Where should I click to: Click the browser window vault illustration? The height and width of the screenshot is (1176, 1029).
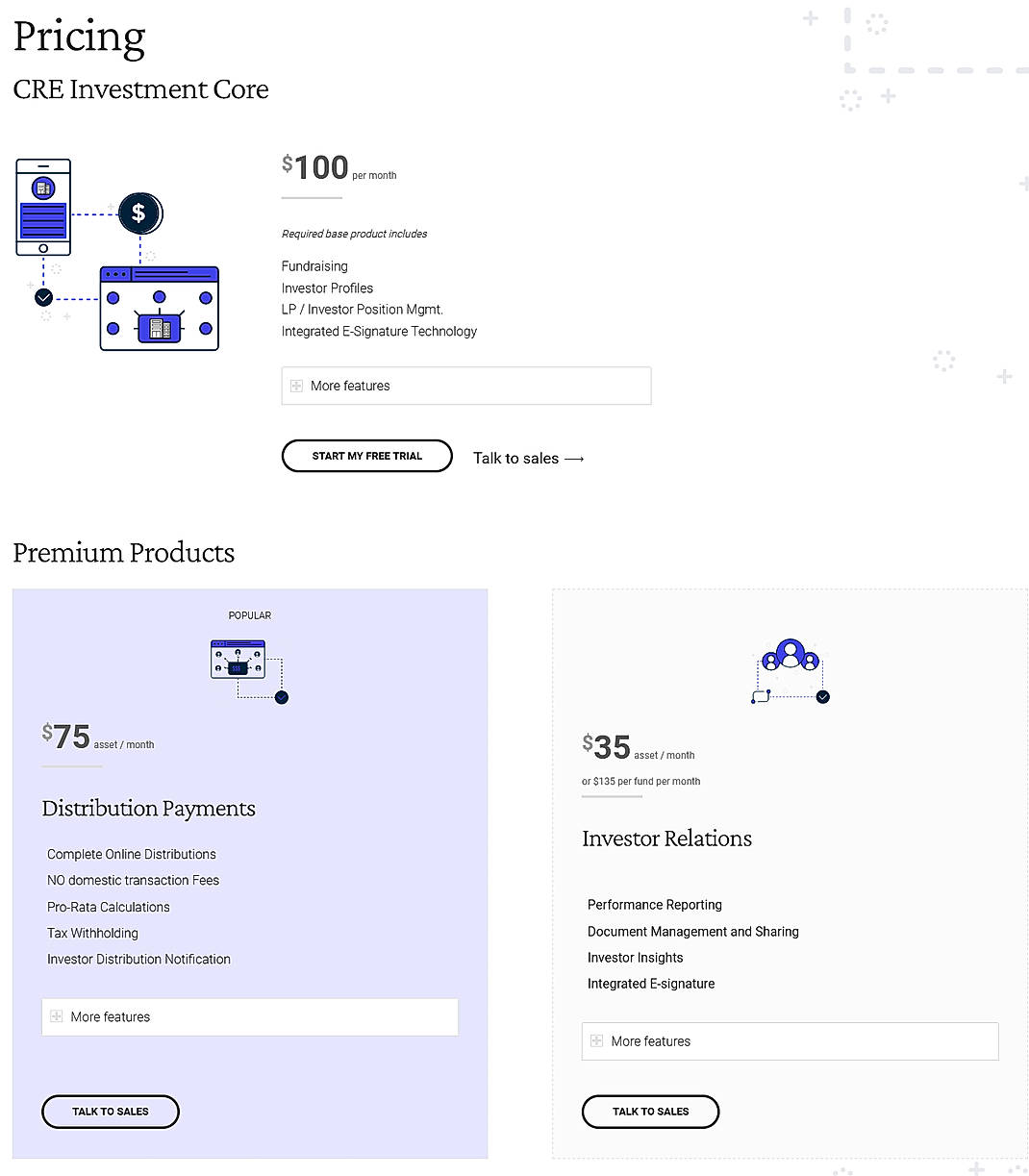click(159, 308)
